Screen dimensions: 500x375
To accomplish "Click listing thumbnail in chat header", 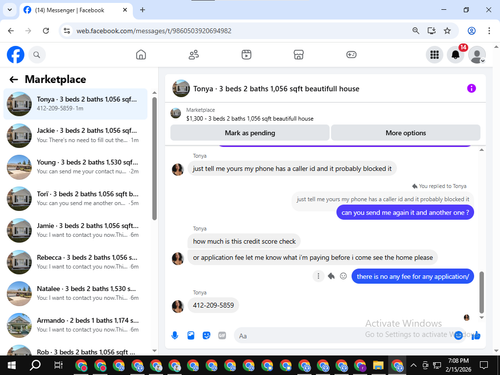I will coord(181,88).
